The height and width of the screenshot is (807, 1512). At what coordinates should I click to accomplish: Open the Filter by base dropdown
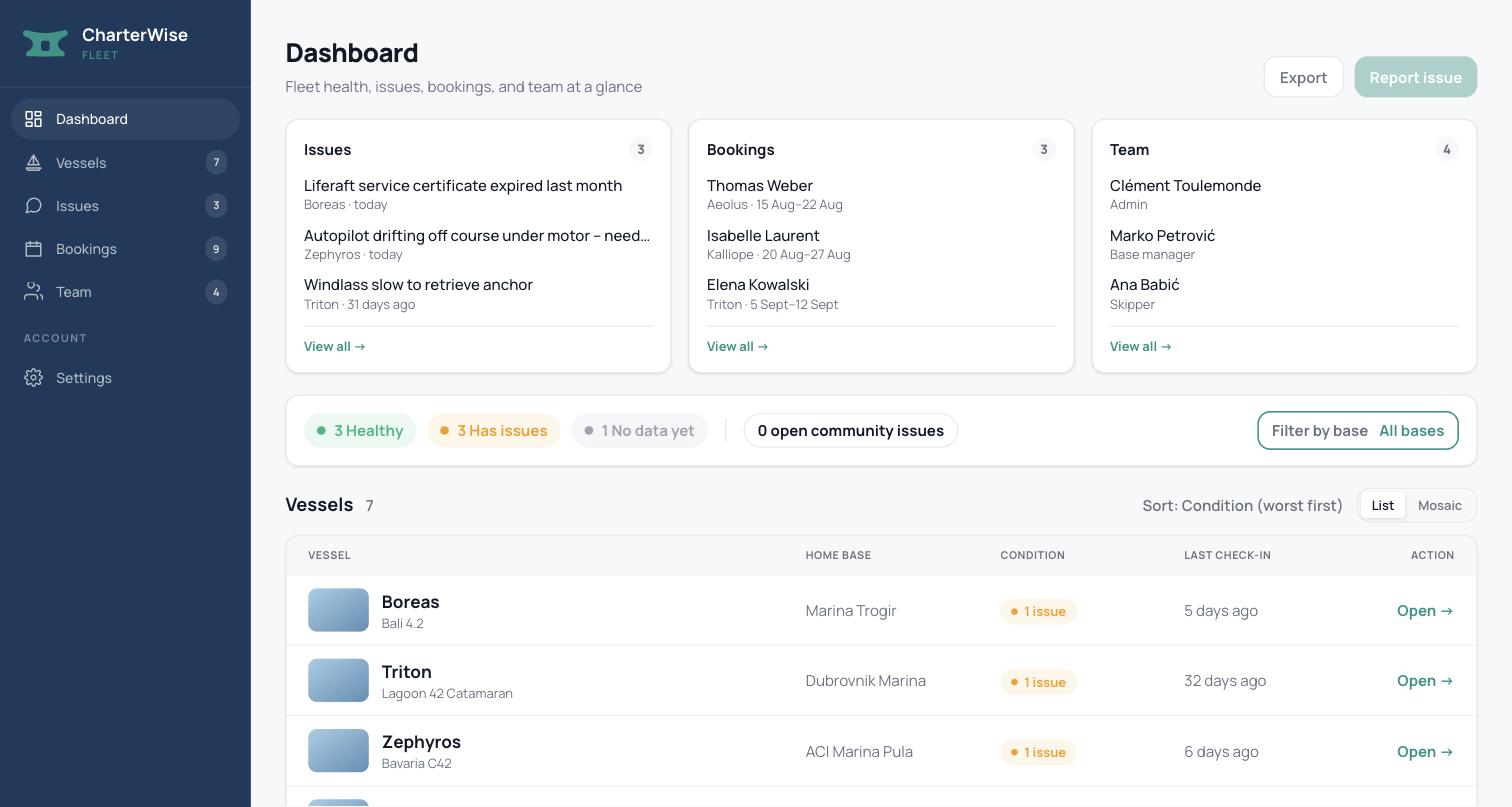pyautogui.click(x=1358, y=430)
